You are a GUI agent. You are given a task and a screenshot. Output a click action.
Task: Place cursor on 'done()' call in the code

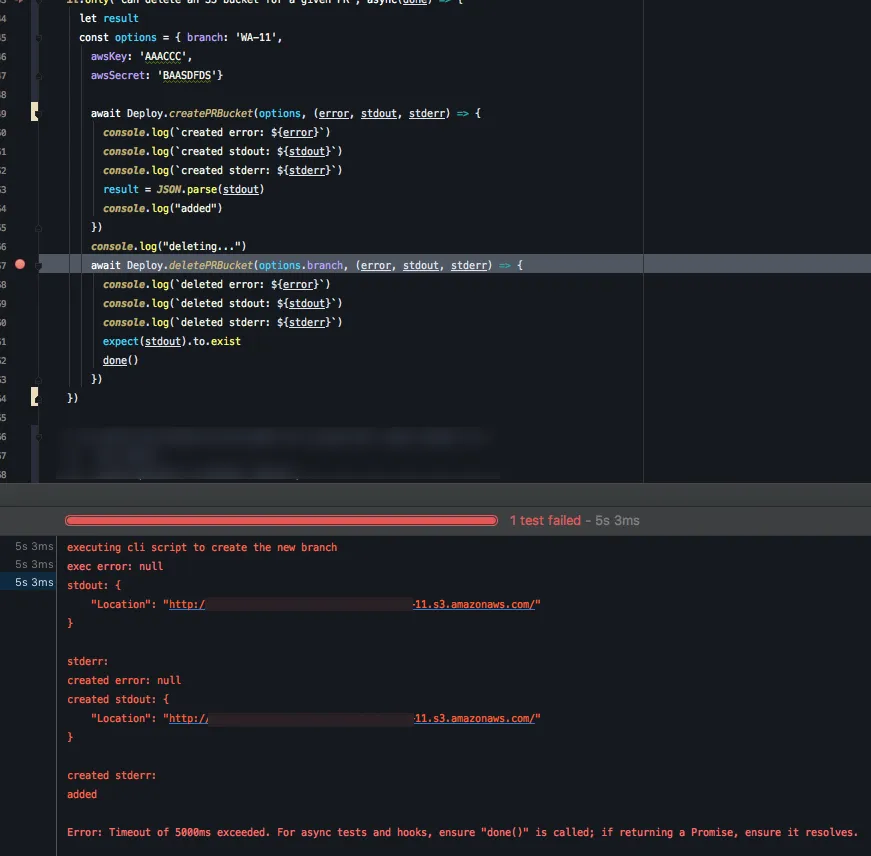pyautogui.click(x=121, y=361)
